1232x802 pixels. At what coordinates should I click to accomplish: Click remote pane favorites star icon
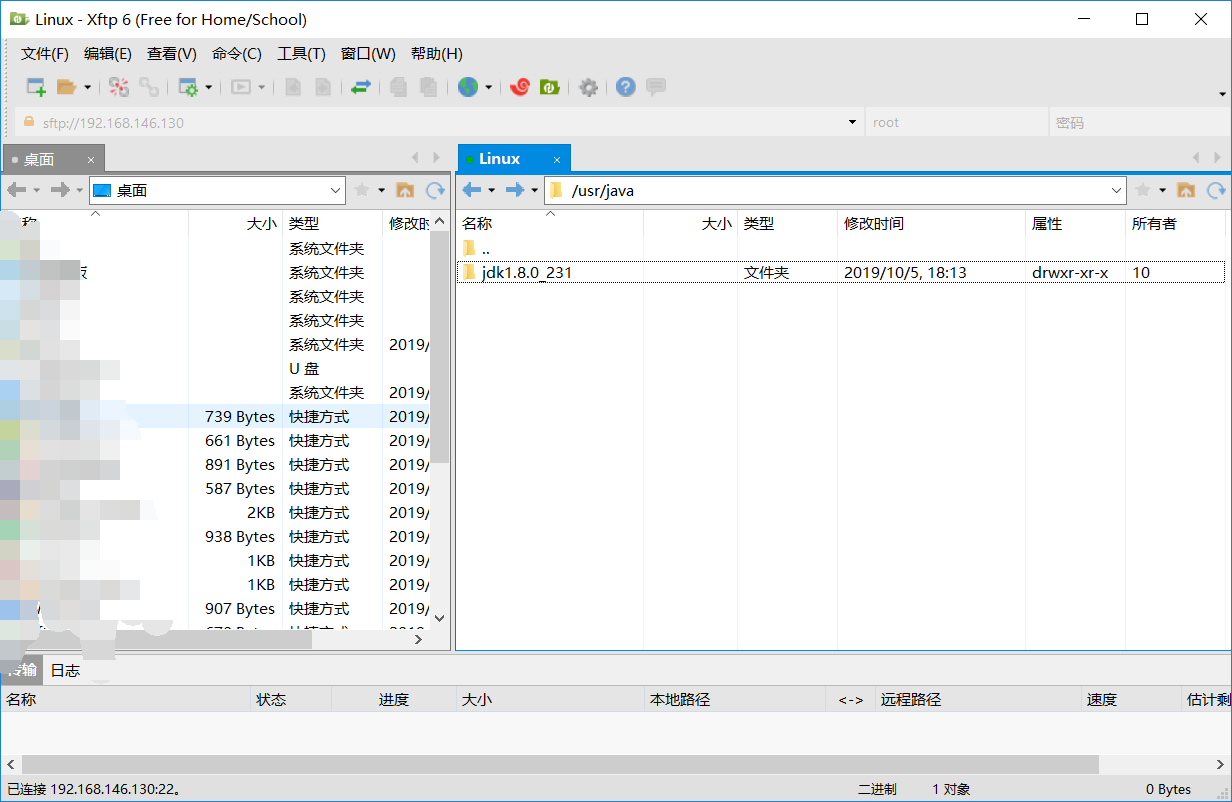[1143, 190]
